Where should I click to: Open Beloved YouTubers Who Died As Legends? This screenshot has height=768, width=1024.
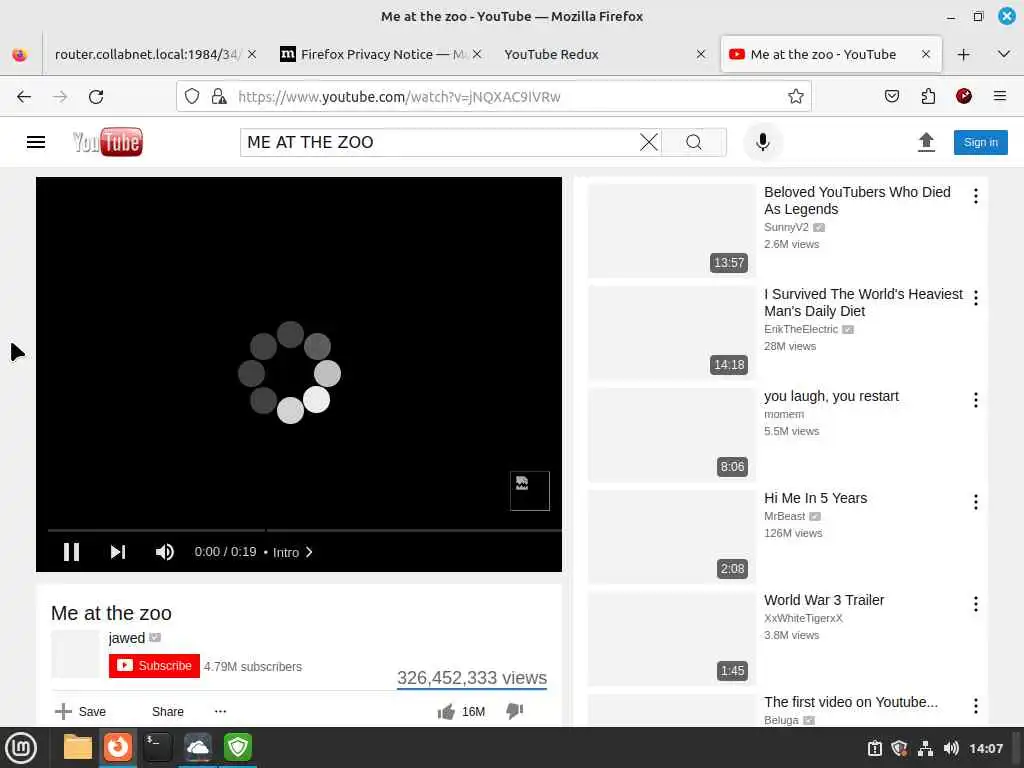pyautogui.click(x=857, y=200)
